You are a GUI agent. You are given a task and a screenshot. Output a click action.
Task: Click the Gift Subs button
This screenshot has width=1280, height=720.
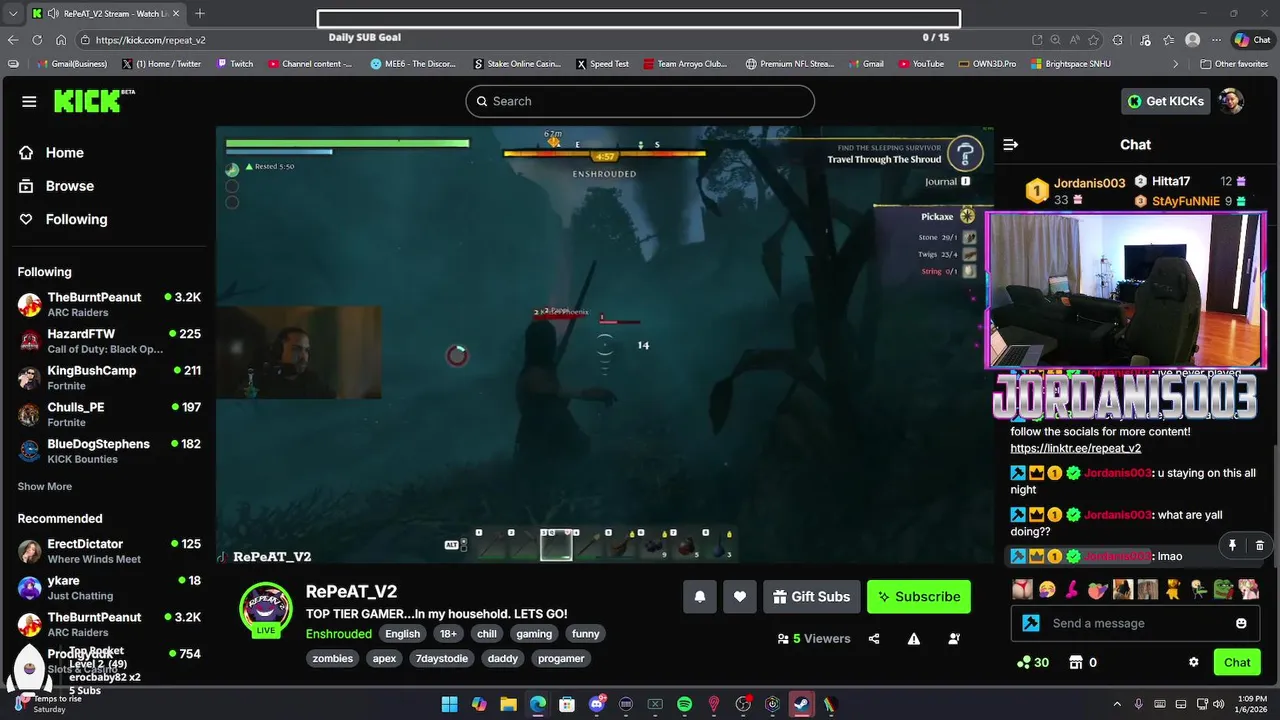click(x=811, y=597)
